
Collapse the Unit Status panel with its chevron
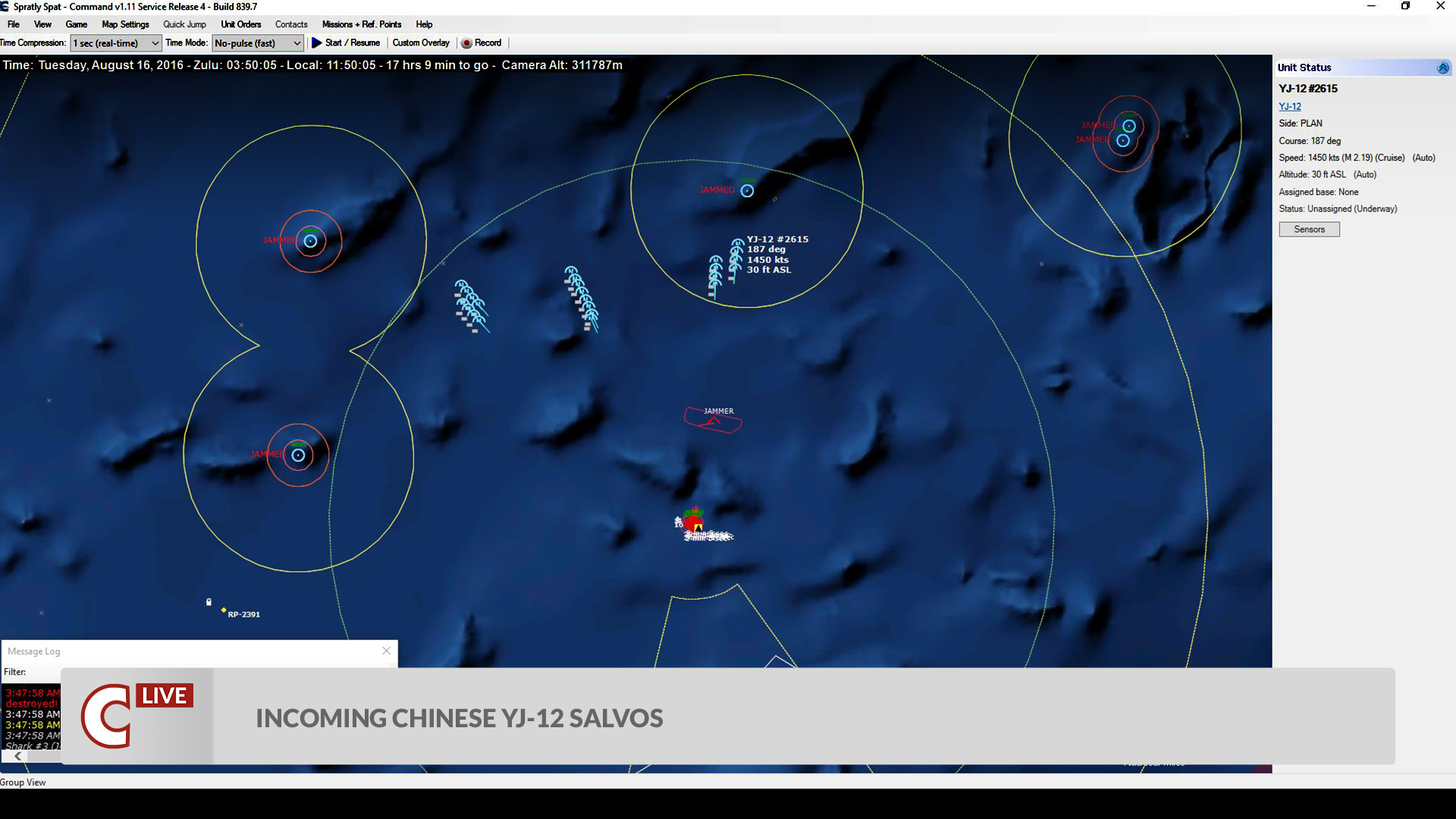(1443, 67)
